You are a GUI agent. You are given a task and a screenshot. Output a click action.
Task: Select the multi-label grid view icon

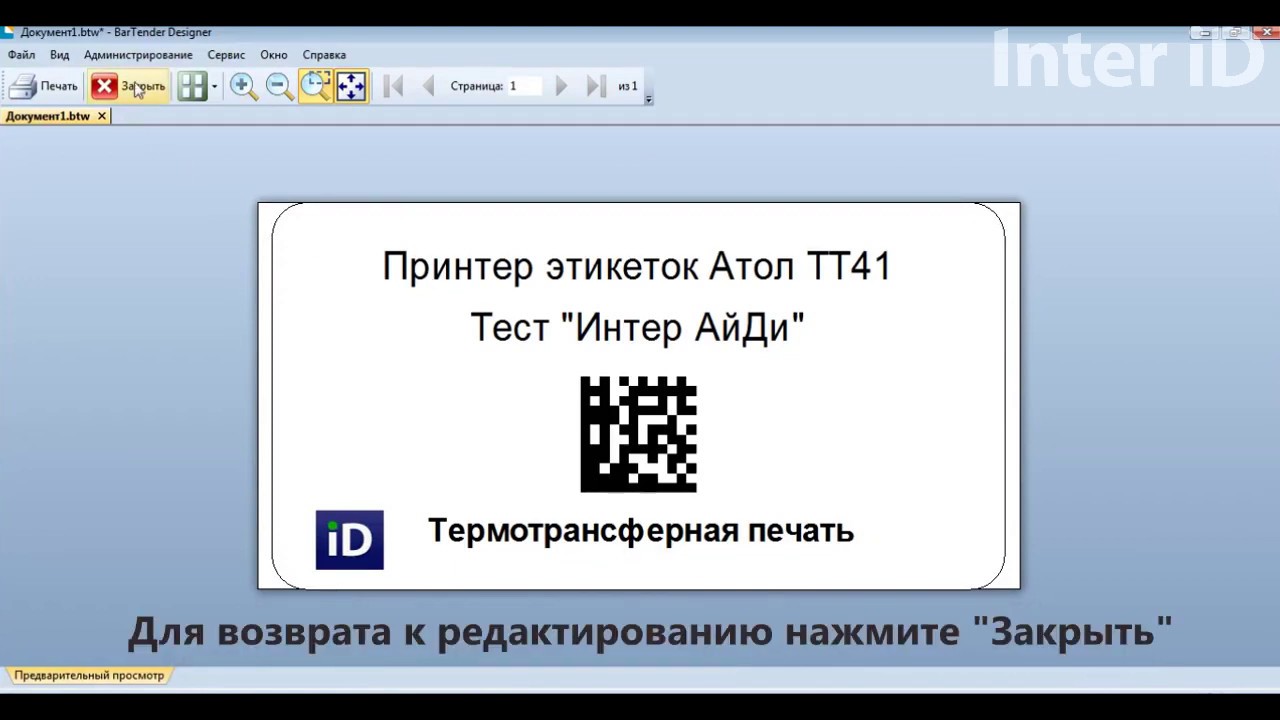192,86
